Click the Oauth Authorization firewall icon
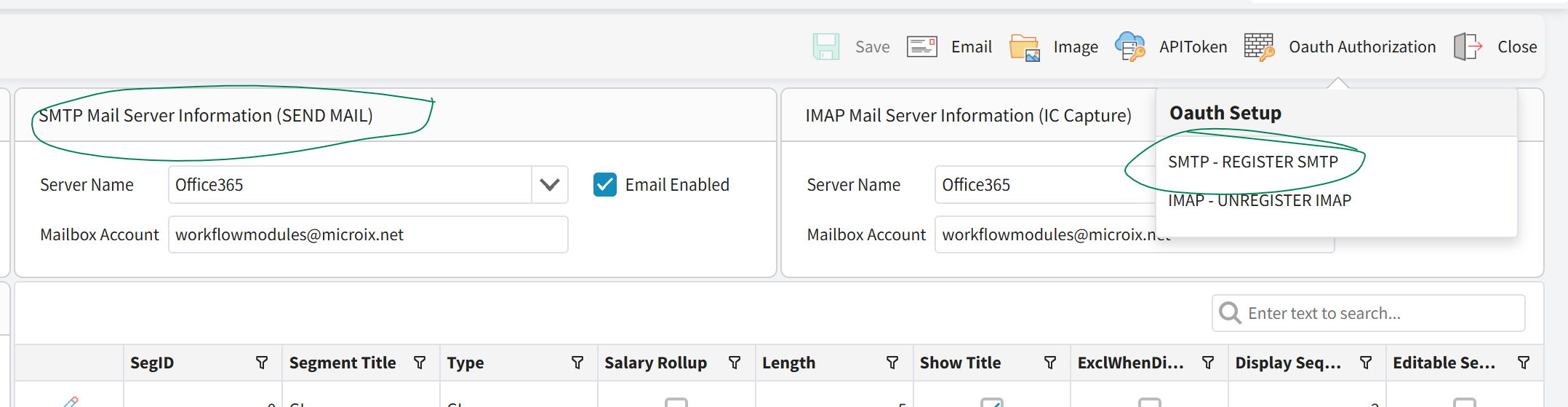The height and width of the screenshot is (407, 1568). [x=1259, y=47]
